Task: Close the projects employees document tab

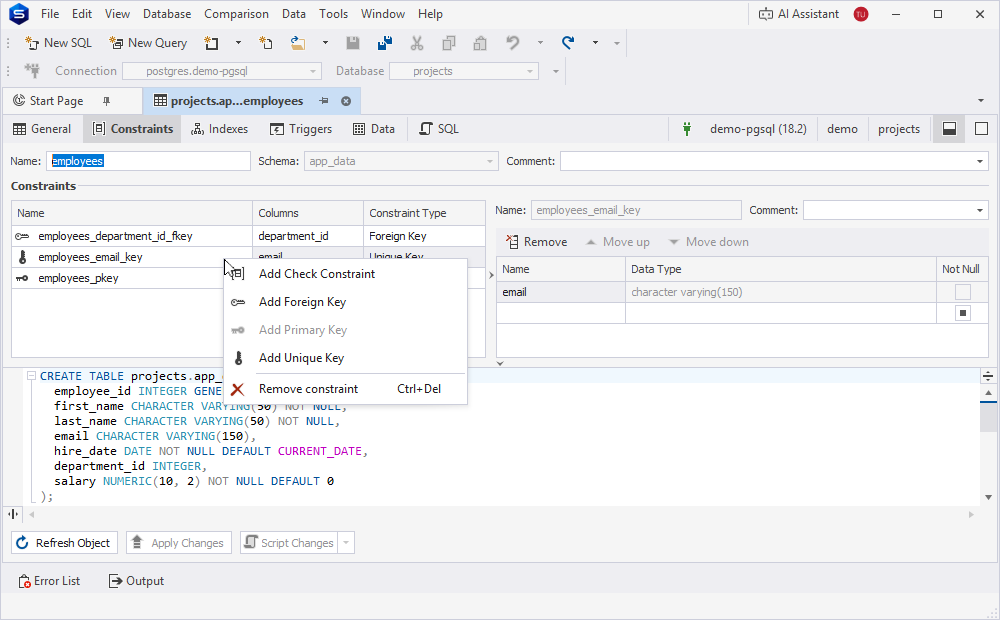Action: pos(346,101)
